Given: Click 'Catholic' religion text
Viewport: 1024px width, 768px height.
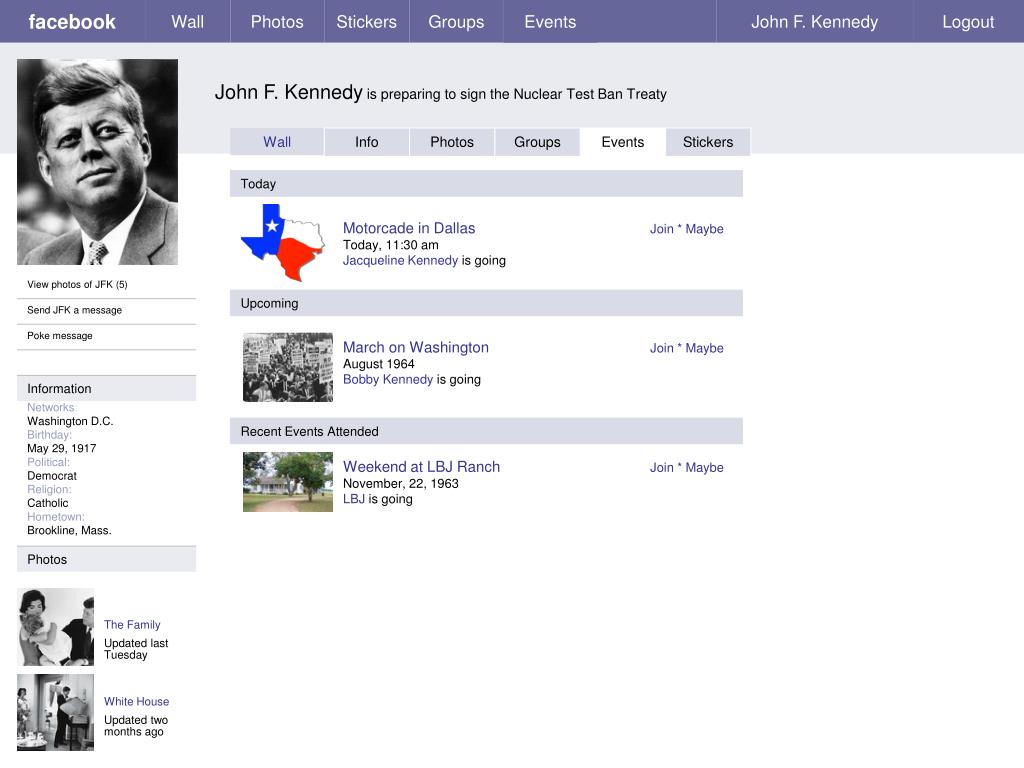Looking at the screenshot, I should (48, 503).
